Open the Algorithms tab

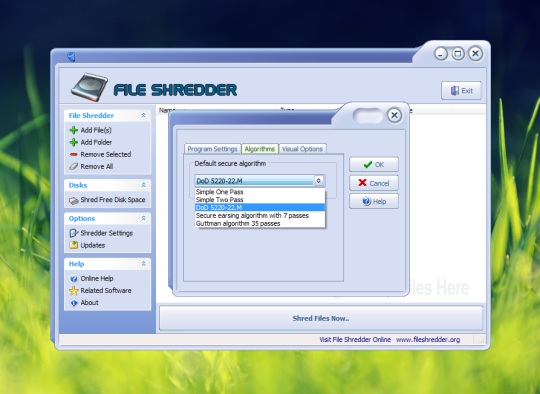[260, 148]
